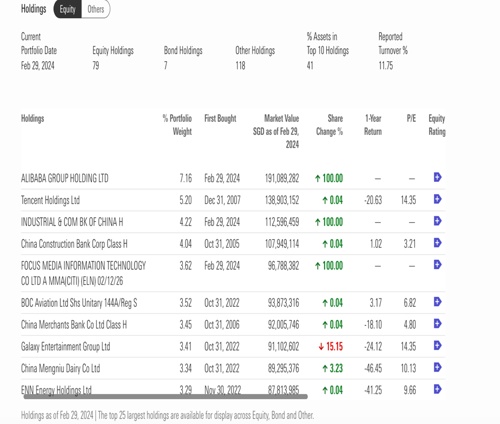This screenshot has height=424, width=500.
Task: Click Tencent 1-year return -20.63
Action: click(x=373, y=200)
